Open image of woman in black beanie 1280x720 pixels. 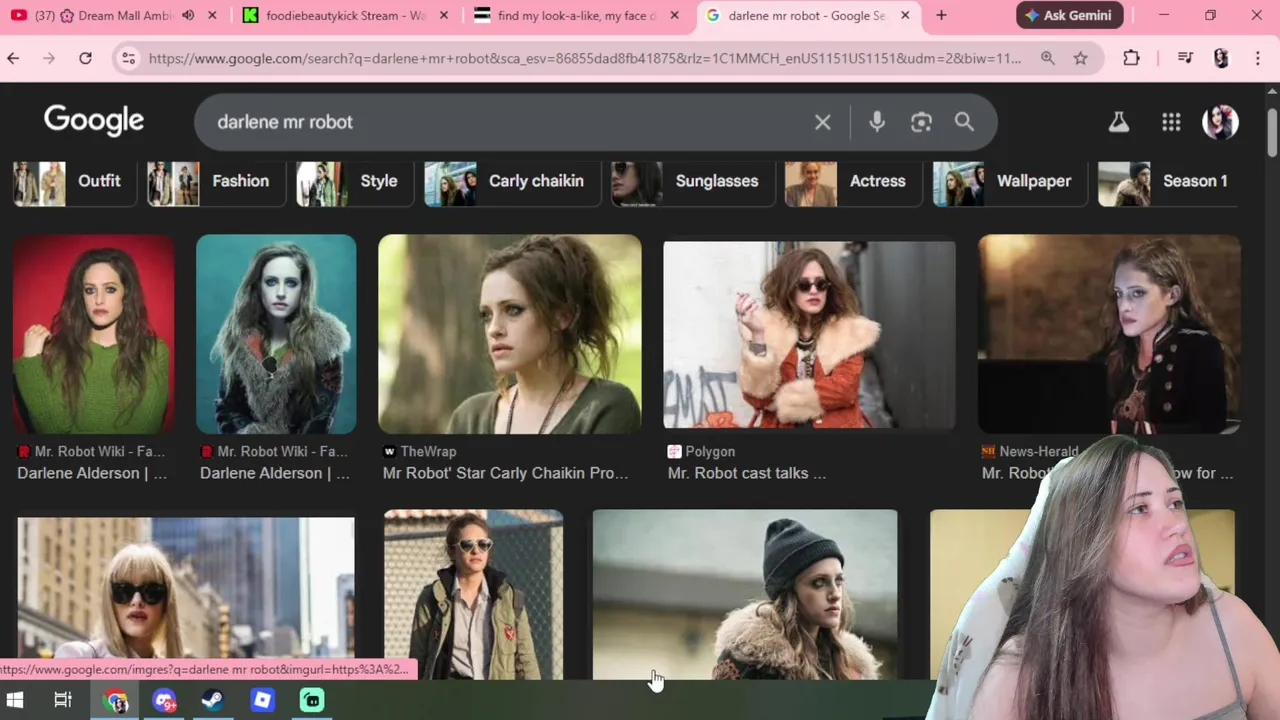click(745, 595)
